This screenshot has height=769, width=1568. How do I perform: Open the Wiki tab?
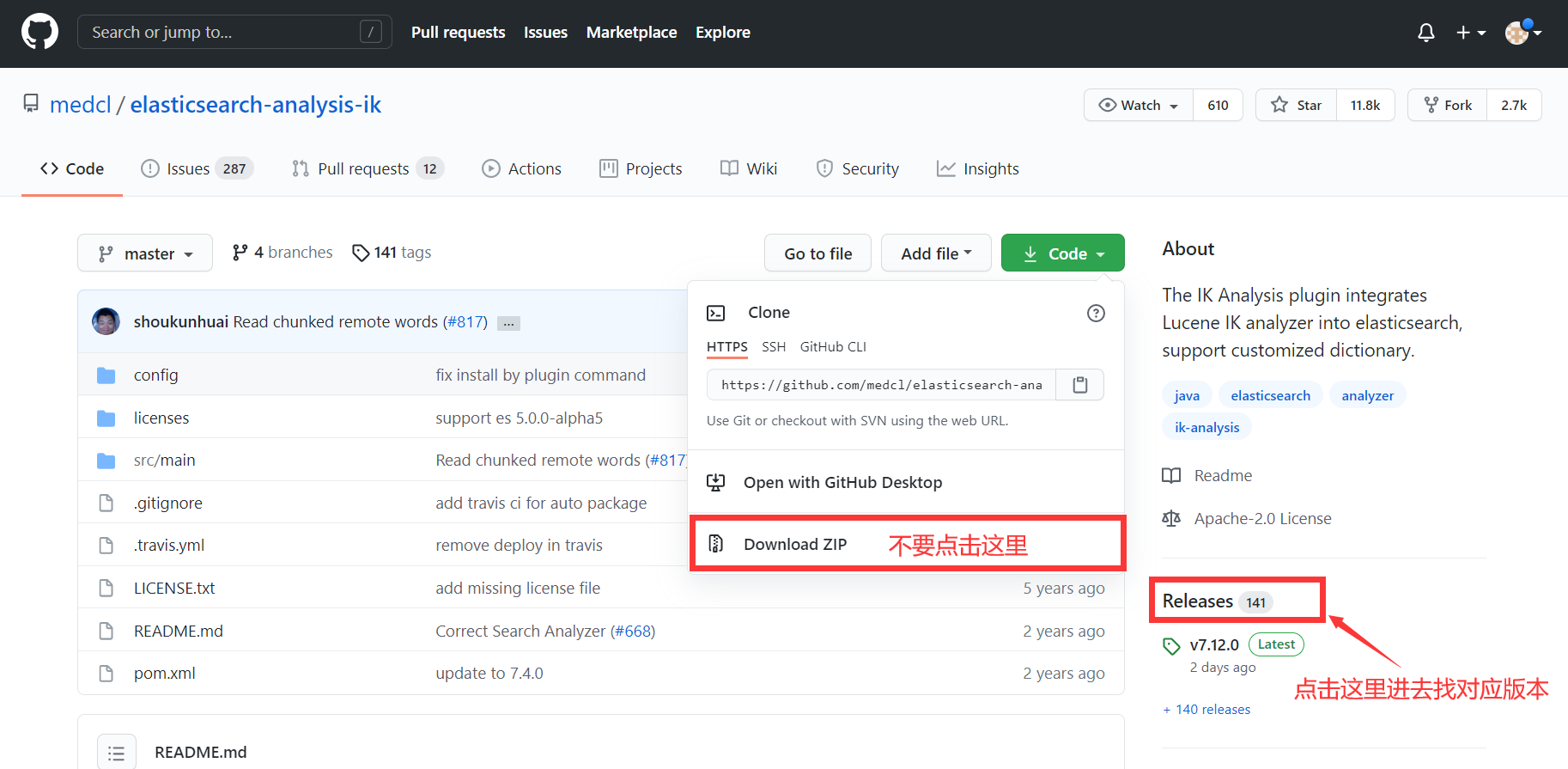pos(749,168)
